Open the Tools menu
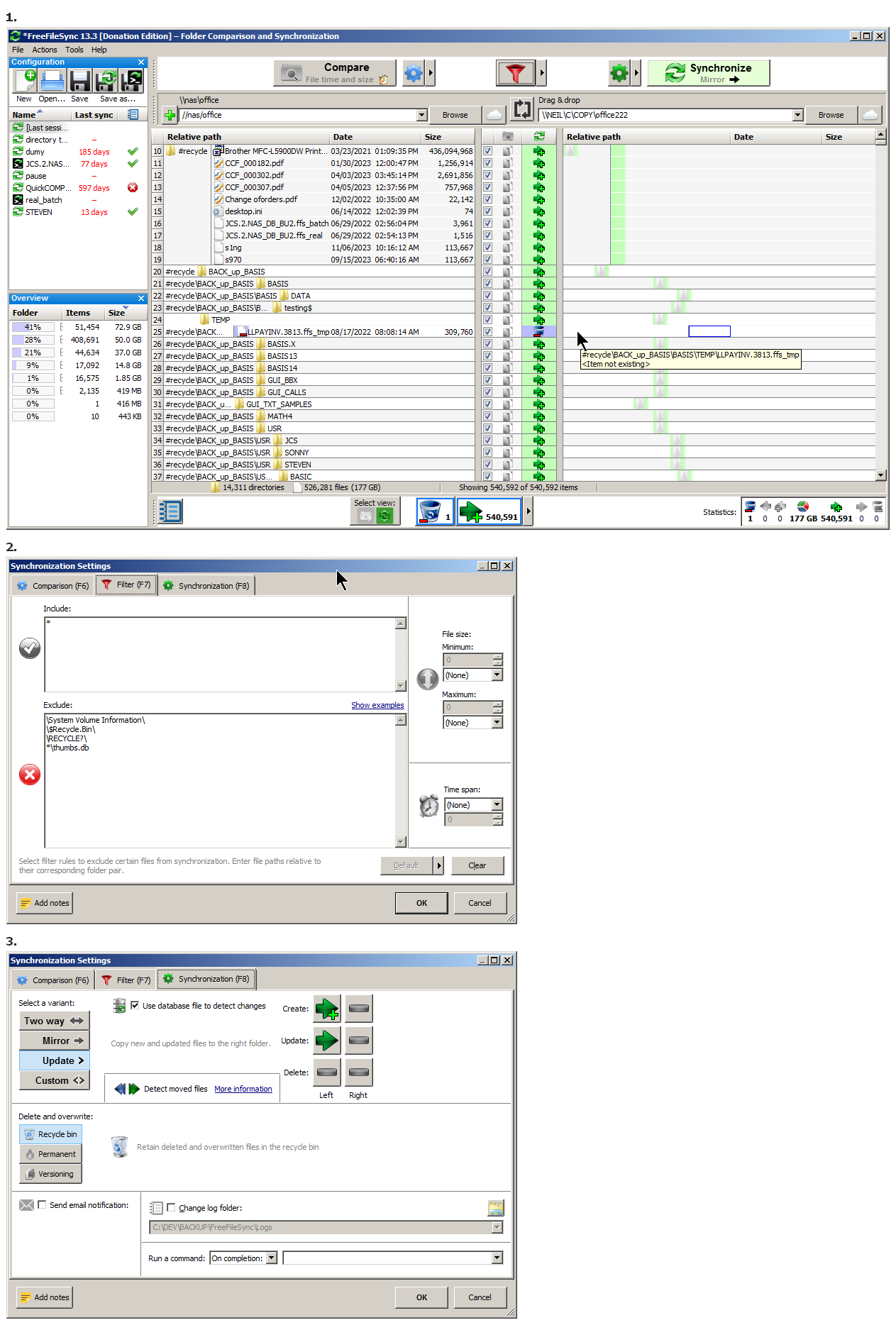Screen dimensions: 896x1325 tap(74, 50)
